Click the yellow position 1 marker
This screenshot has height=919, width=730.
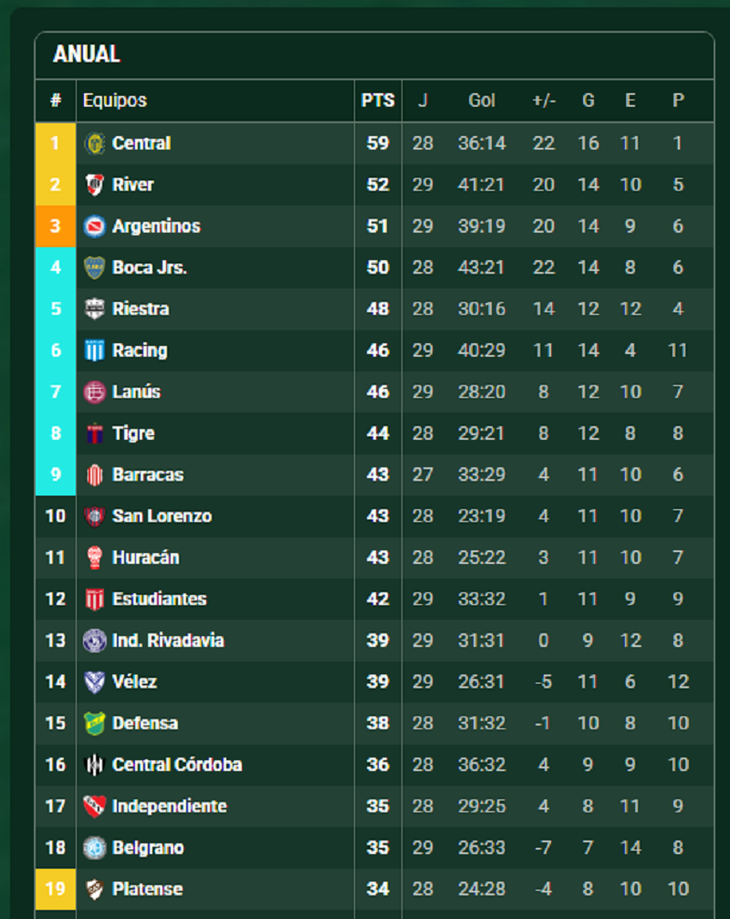click(55, 143)
